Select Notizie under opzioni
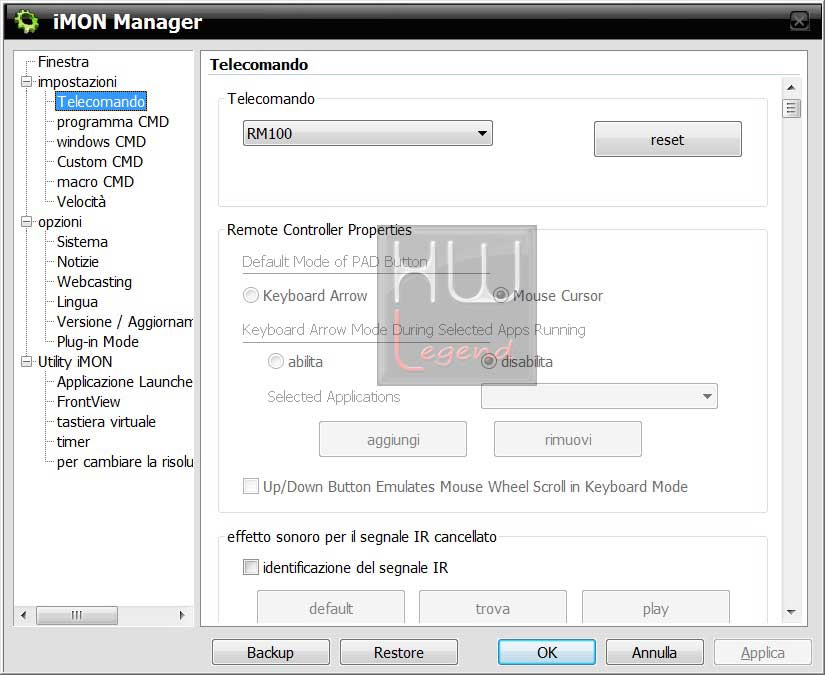Image resolution: width=825 pixels, height=675 pixels. [78, 261]
